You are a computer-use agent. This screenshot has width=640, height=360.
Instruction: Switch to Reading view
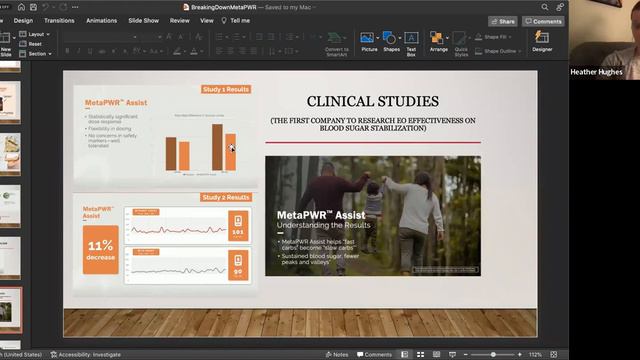(436, 354)
